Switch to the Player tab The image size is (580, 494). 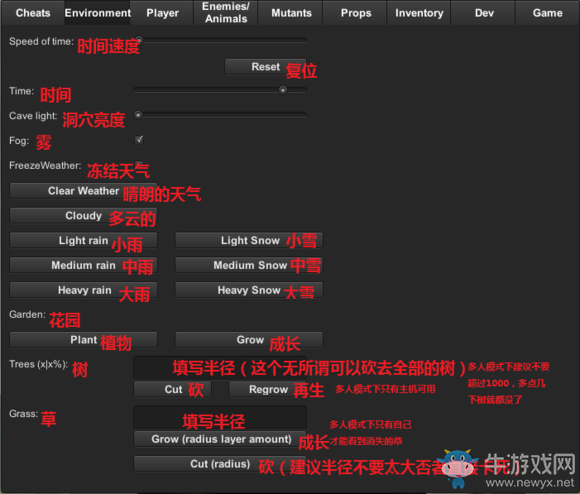tap(162, 13)
